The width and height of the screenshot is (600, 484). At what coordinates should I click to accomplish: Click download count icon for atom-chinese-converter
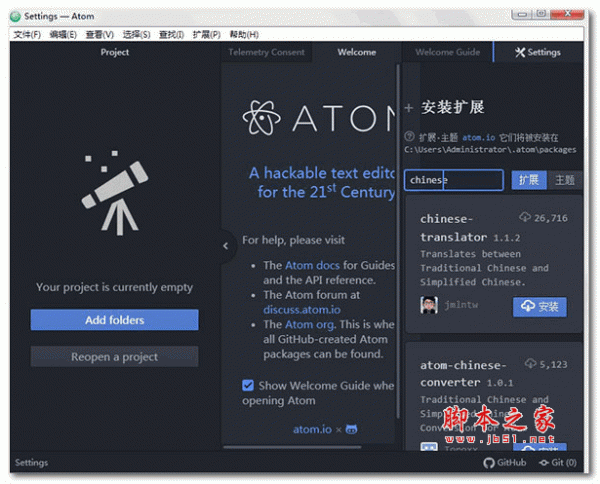tap(530, 363)
